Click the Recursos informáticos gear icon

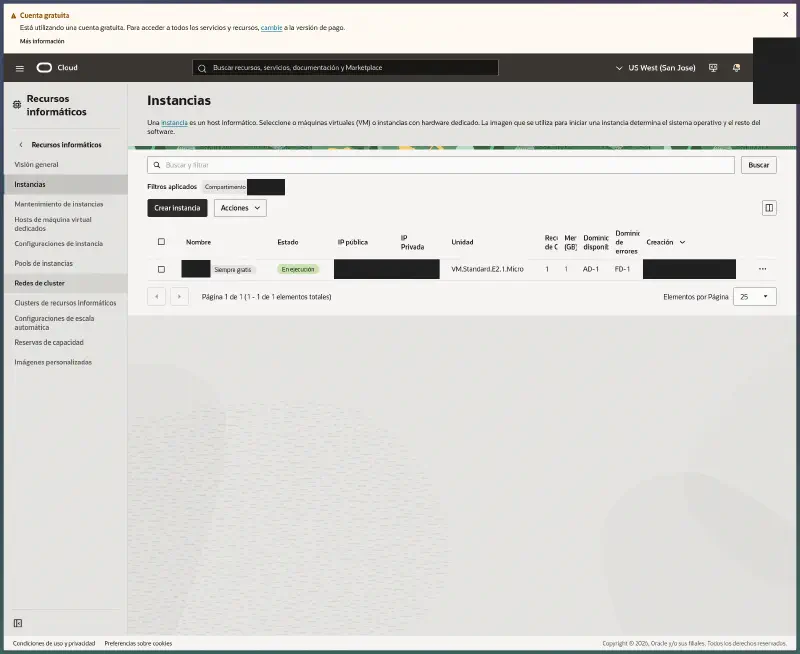(x=17, y=105)
